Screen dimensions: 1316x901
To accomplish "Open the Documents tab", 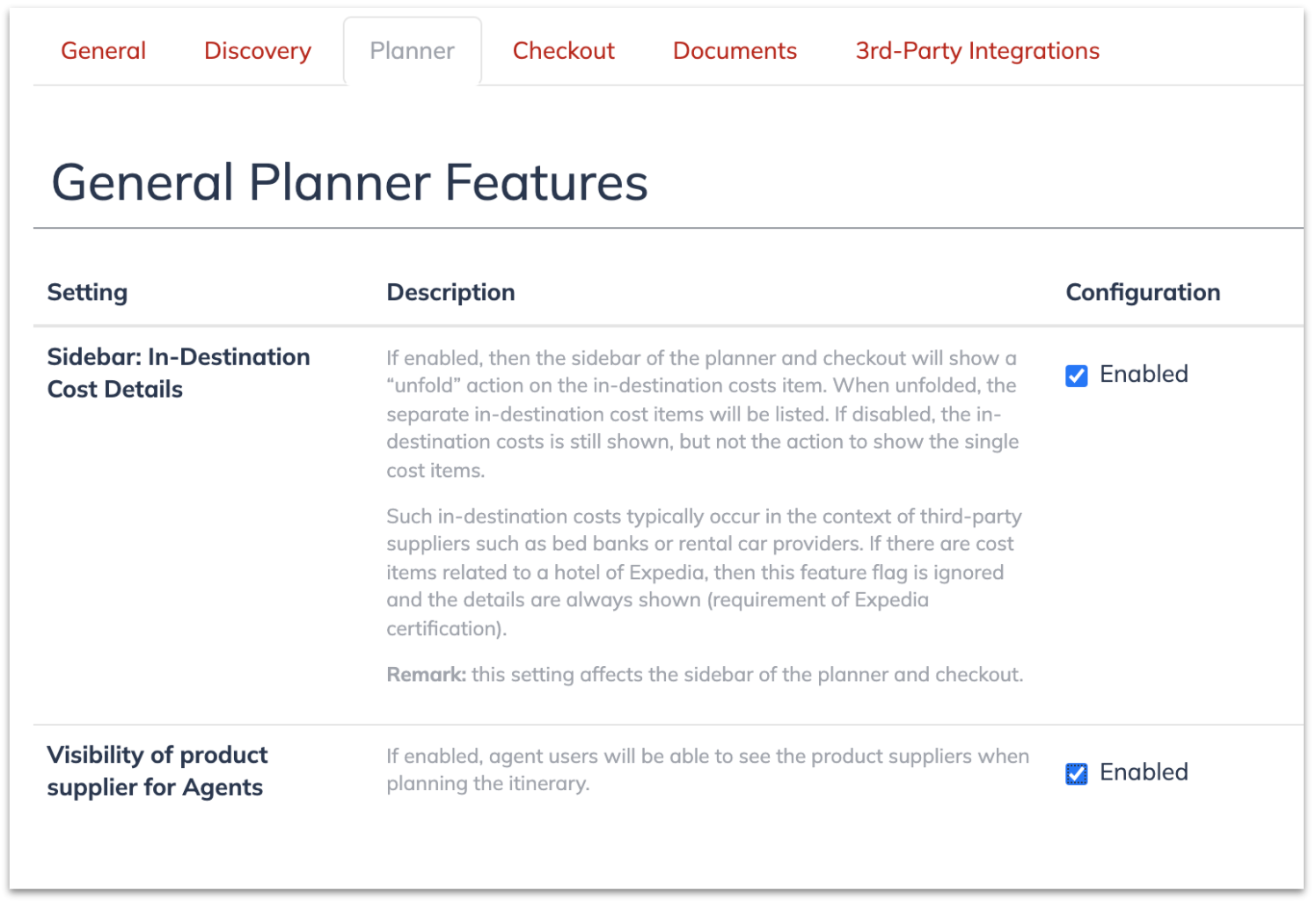I will (x=735, y=51).
